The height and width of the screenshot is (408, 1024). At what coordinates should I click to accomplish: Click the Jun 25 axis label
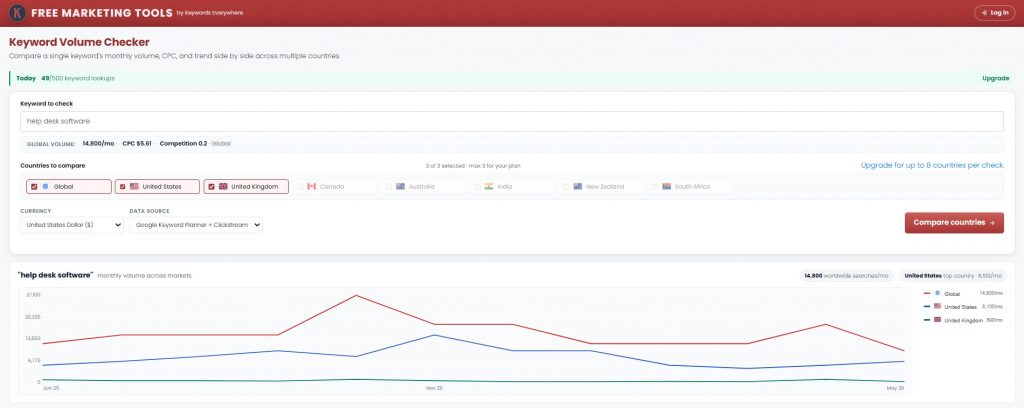coord(50,388)
